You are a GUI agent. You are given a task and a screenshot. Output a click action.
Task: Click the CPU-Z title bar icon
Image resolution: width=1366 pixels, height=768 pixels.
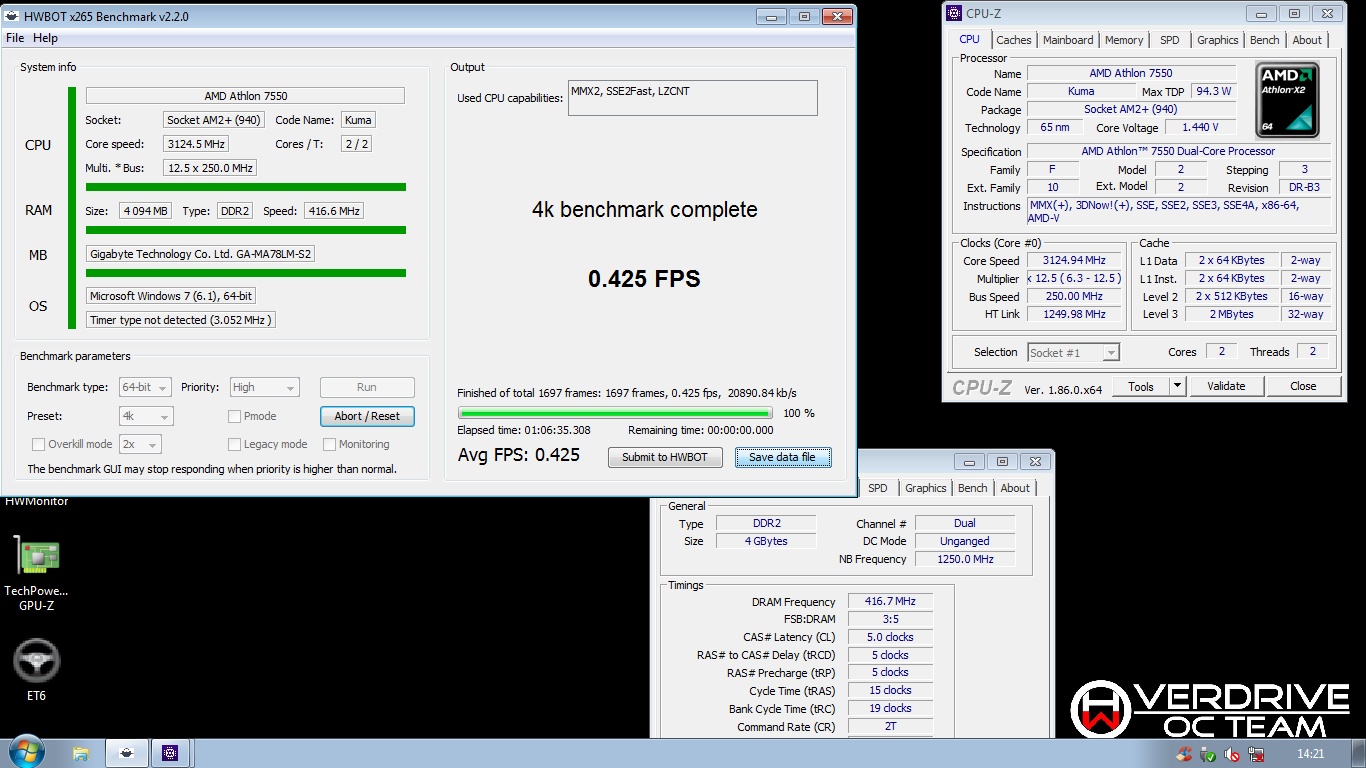click(x=954, y=13)
